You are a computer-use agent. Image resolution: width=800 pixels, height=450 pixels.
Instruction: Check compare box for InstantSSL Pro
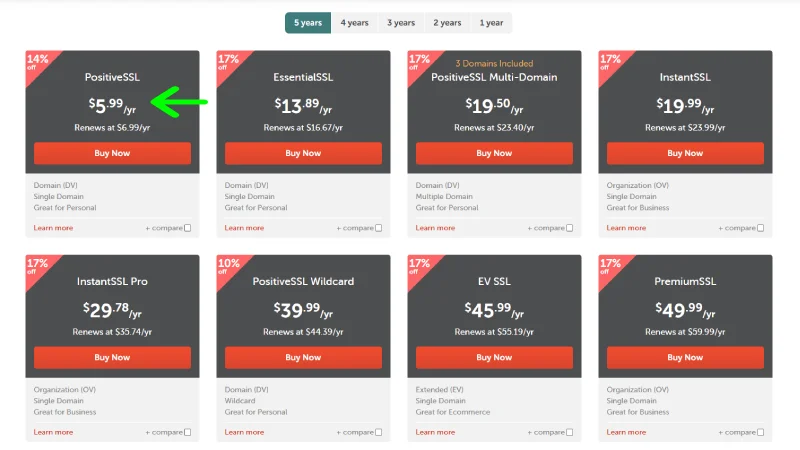[188, 432]
